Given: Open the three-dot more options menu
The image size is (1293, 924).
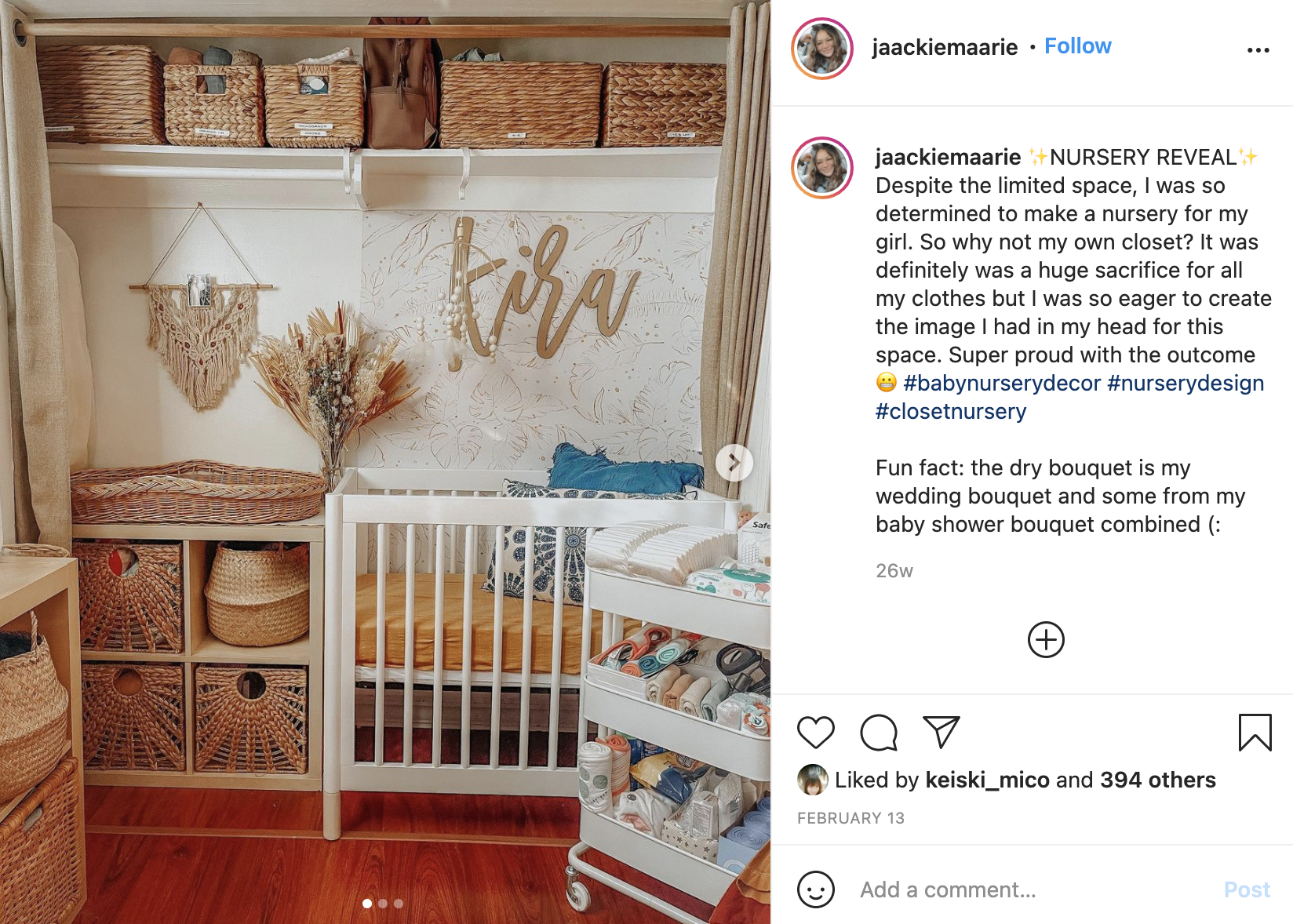Looking at the screenshot, I should pos(1258,50).
